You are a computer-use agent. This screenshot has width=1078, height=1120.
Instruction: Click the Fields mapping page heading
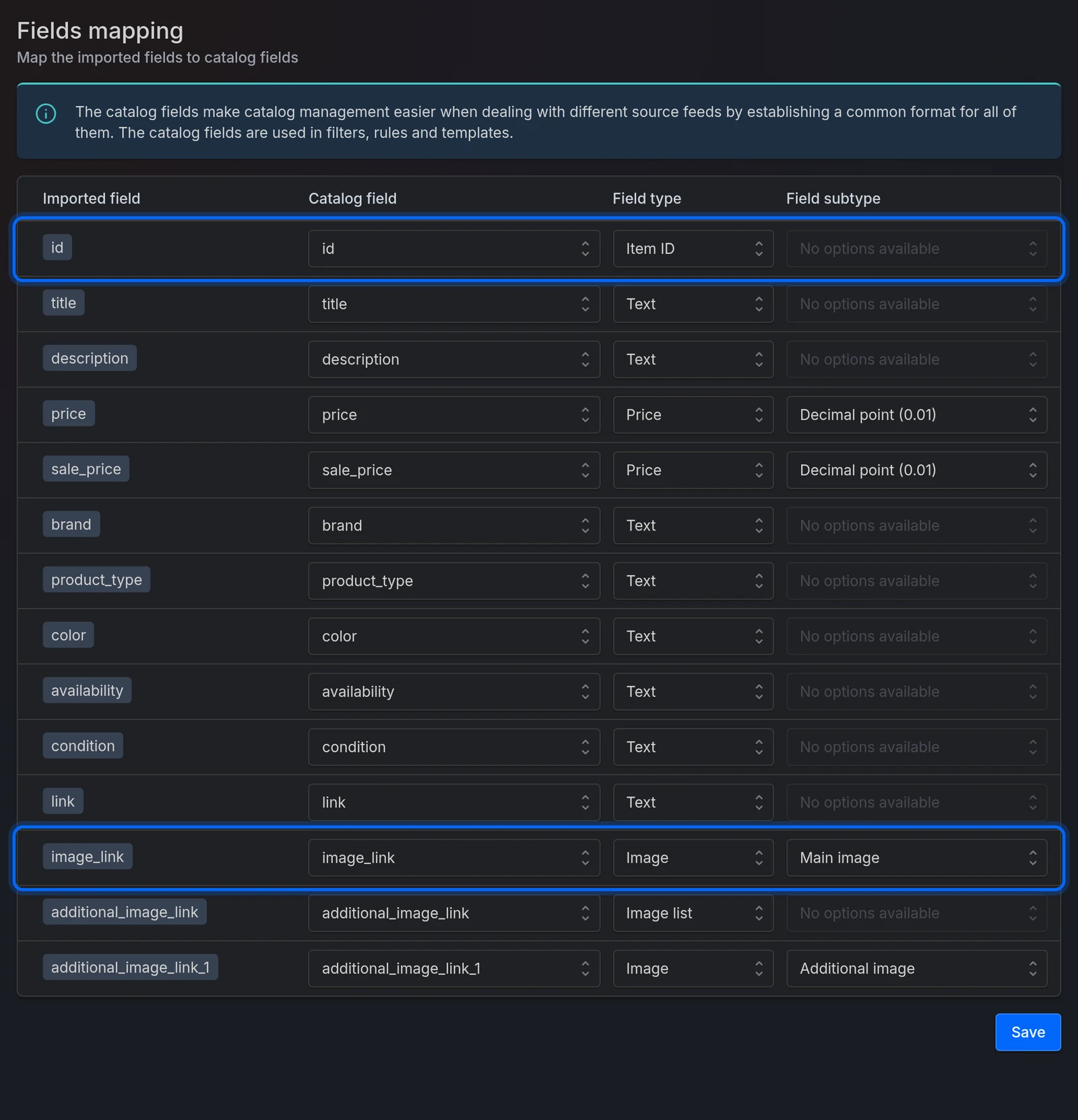(x=100, y=31)
